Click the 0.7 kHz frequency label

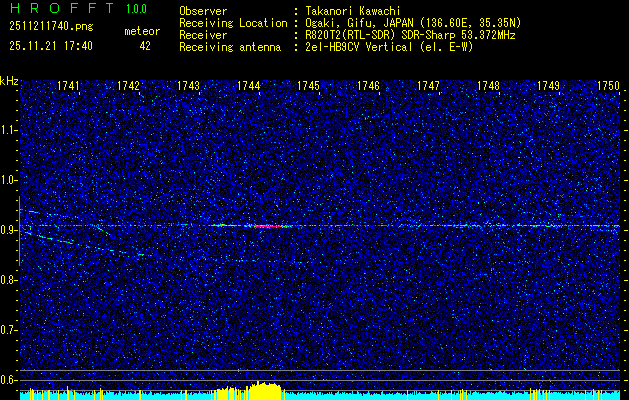point(9,331)
